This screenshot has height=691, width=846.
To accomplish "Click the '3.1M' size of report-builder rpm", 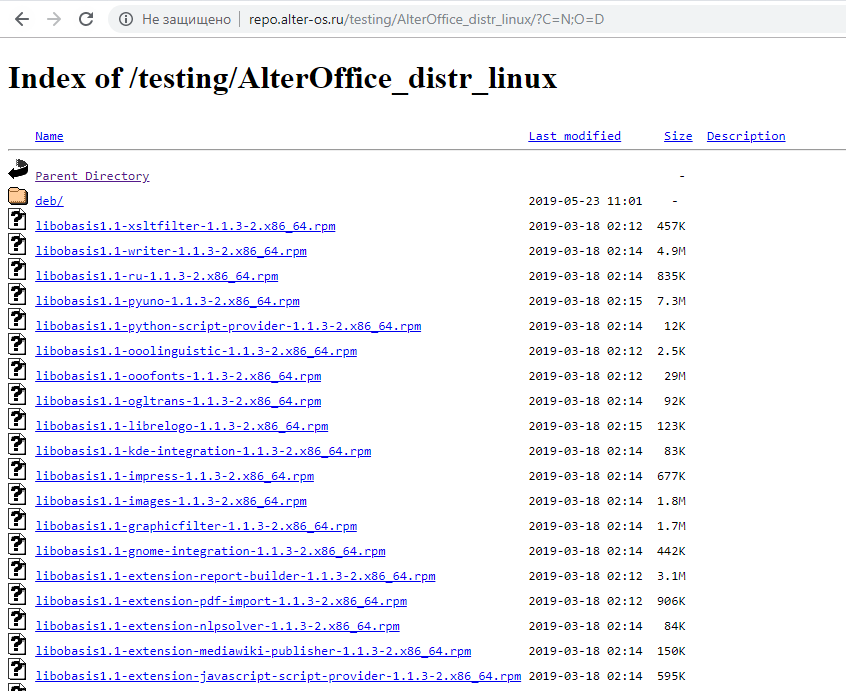I will [x=671, y=576].
